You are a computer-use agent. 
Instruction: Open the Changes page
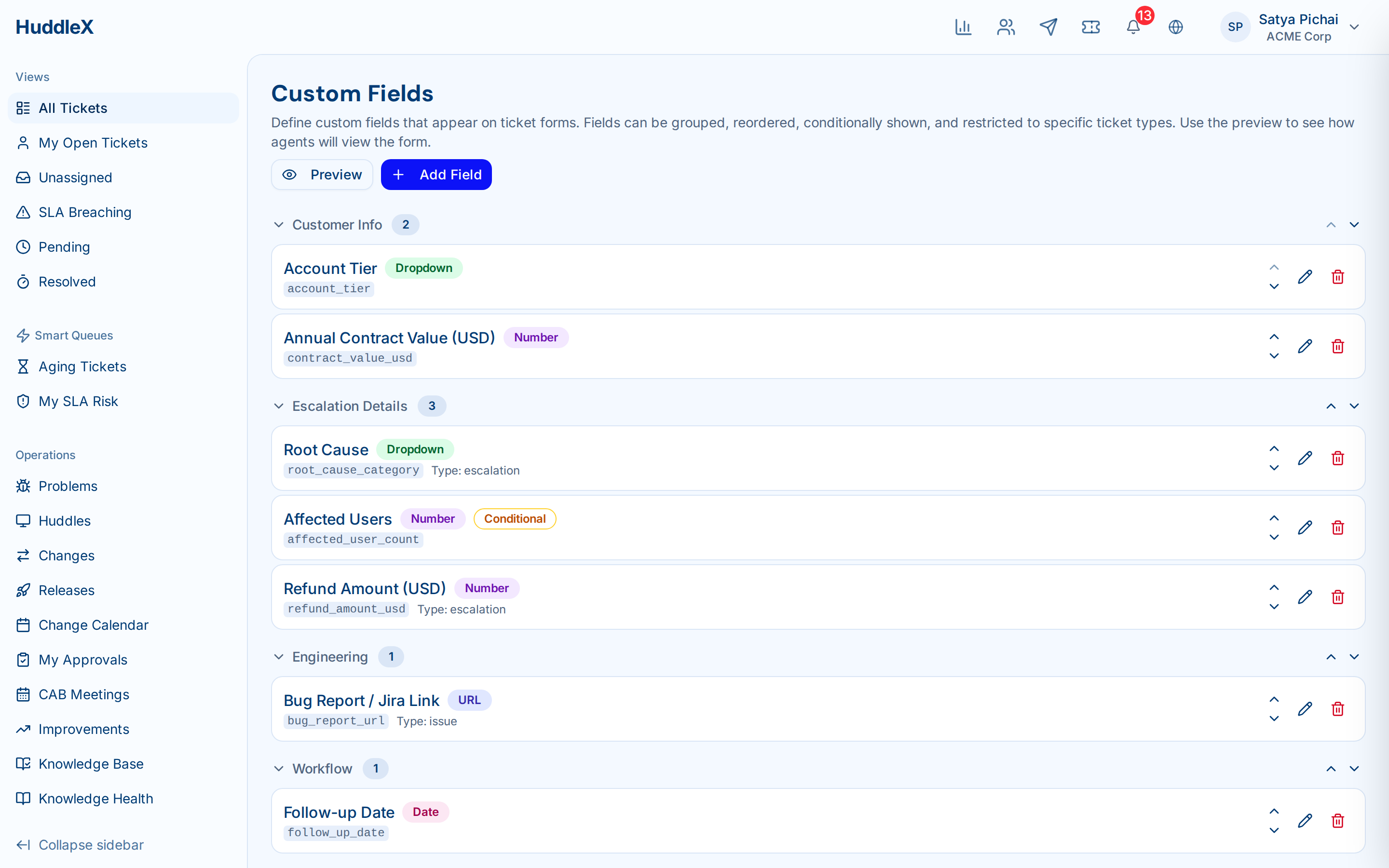coord(123,556)
